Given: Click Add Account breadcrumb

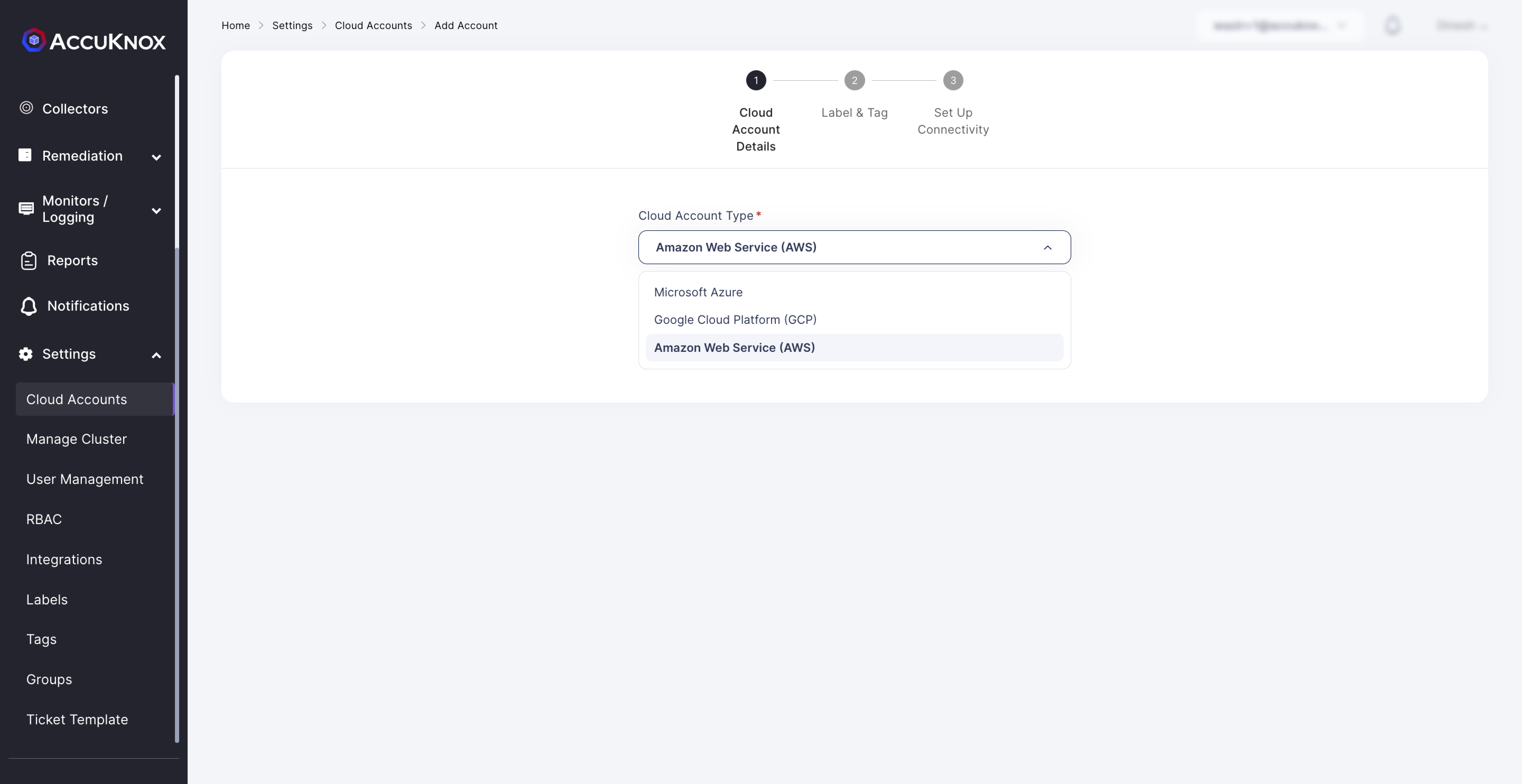Looking at the screenshot, I should [x=466, y=25].
